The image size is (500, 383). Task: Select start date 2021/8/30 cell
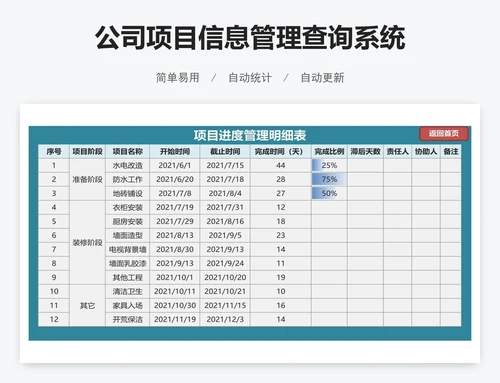coord(175,249)
